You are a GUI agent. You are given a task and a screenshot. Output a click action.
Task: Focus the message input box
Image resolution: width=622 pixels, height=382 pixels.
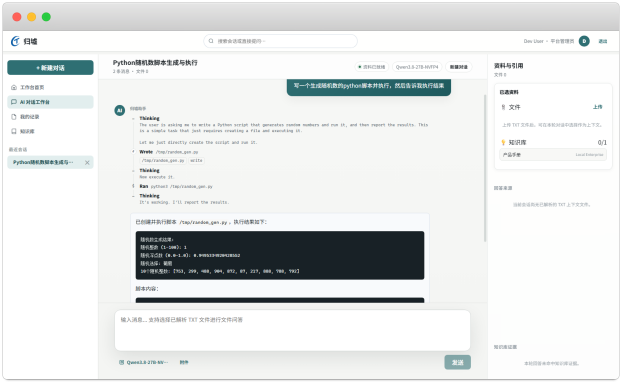pos(292,330)
